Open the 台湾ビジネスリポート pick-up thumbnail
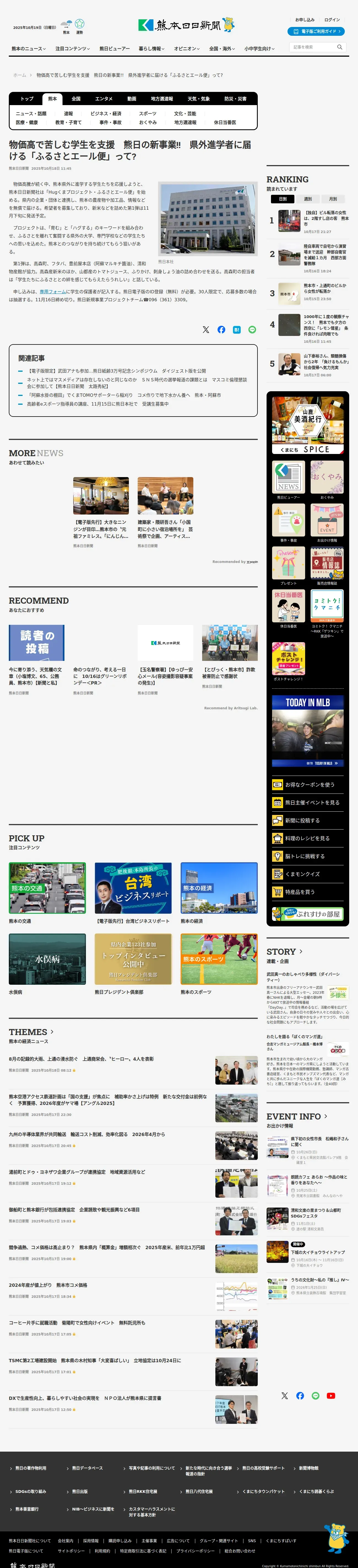 [x=133, y=888]
